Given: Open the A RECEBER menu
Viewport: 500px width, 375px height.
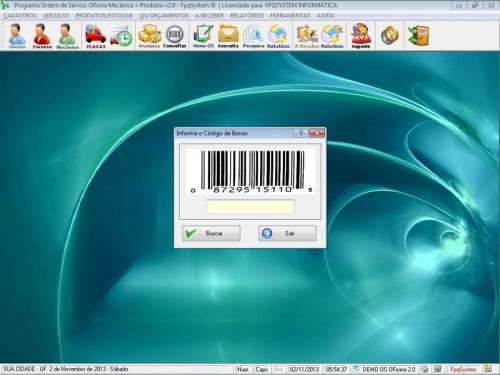Looking at the screenshot, I should click(209, 16).
